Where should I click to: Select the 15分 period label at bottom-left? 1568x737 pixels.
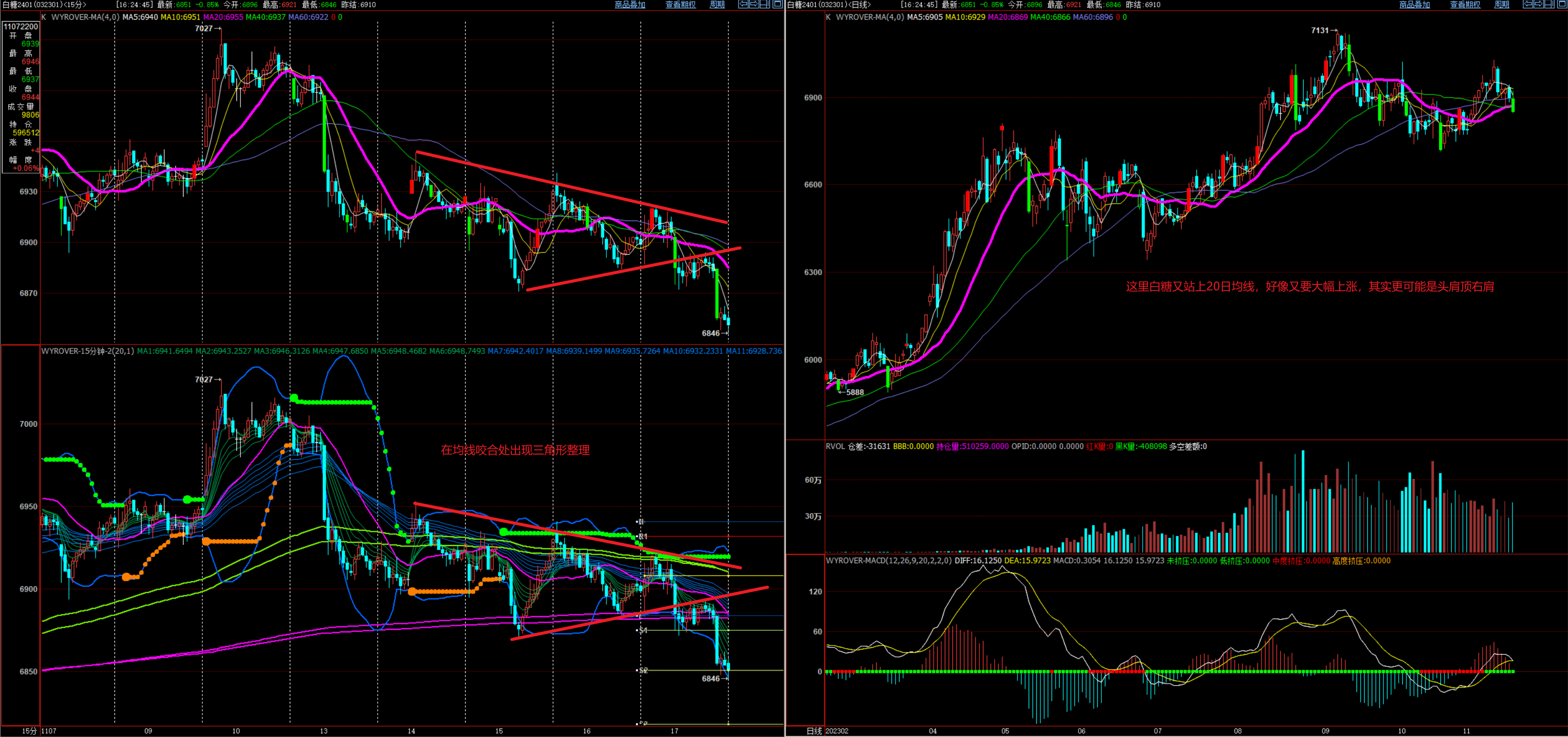coord(28,731)
